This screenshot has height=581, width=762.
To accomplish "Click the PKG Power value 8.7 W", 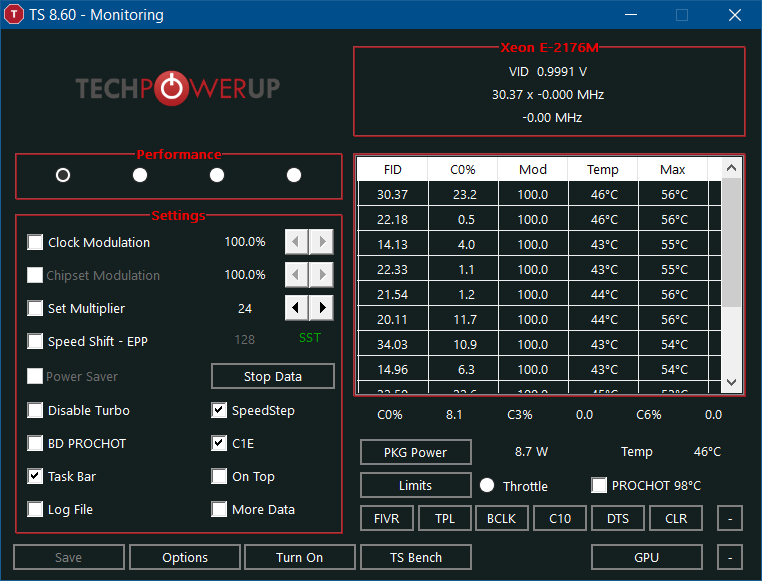I will pos(531,452).
